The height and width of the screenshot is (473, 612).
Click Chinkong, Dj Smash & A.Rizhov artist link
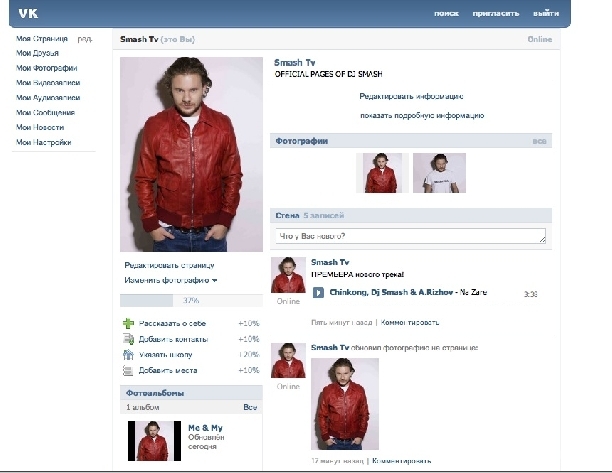(391, 292)
